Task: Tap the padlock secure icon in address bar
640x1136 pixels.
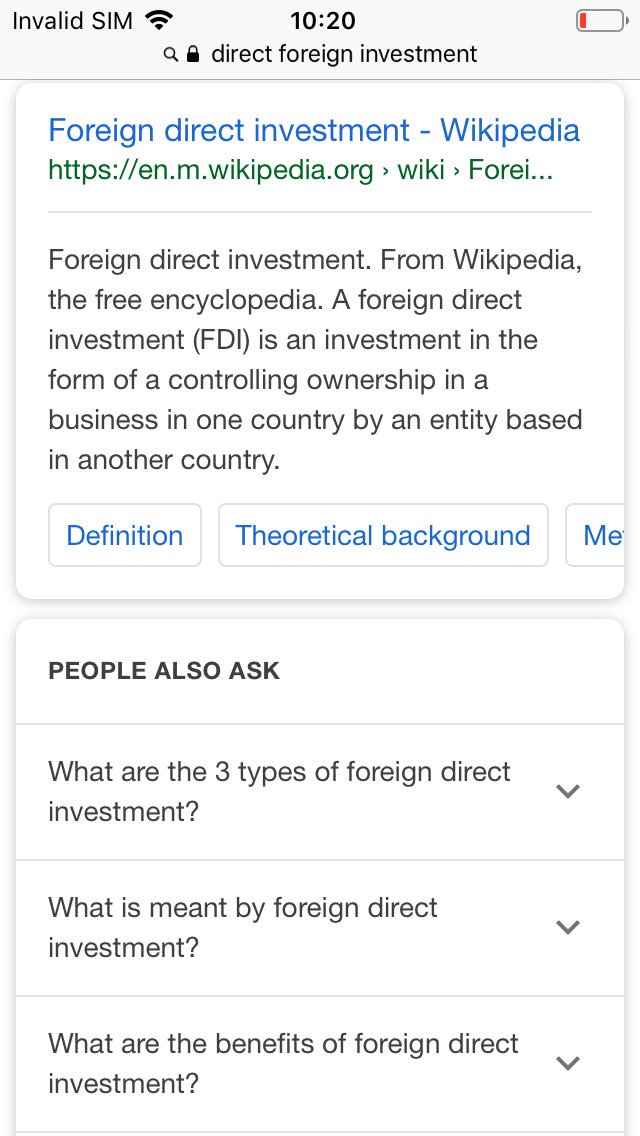Action: 193,54
